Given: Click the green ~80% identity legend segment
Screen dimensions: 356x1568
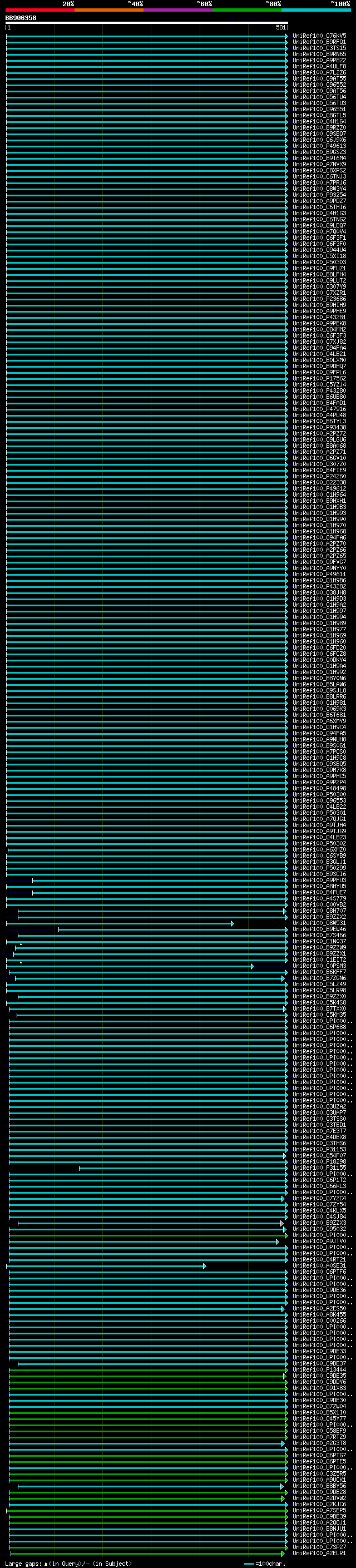Looking at the screenshot, I should coord(247,10).
